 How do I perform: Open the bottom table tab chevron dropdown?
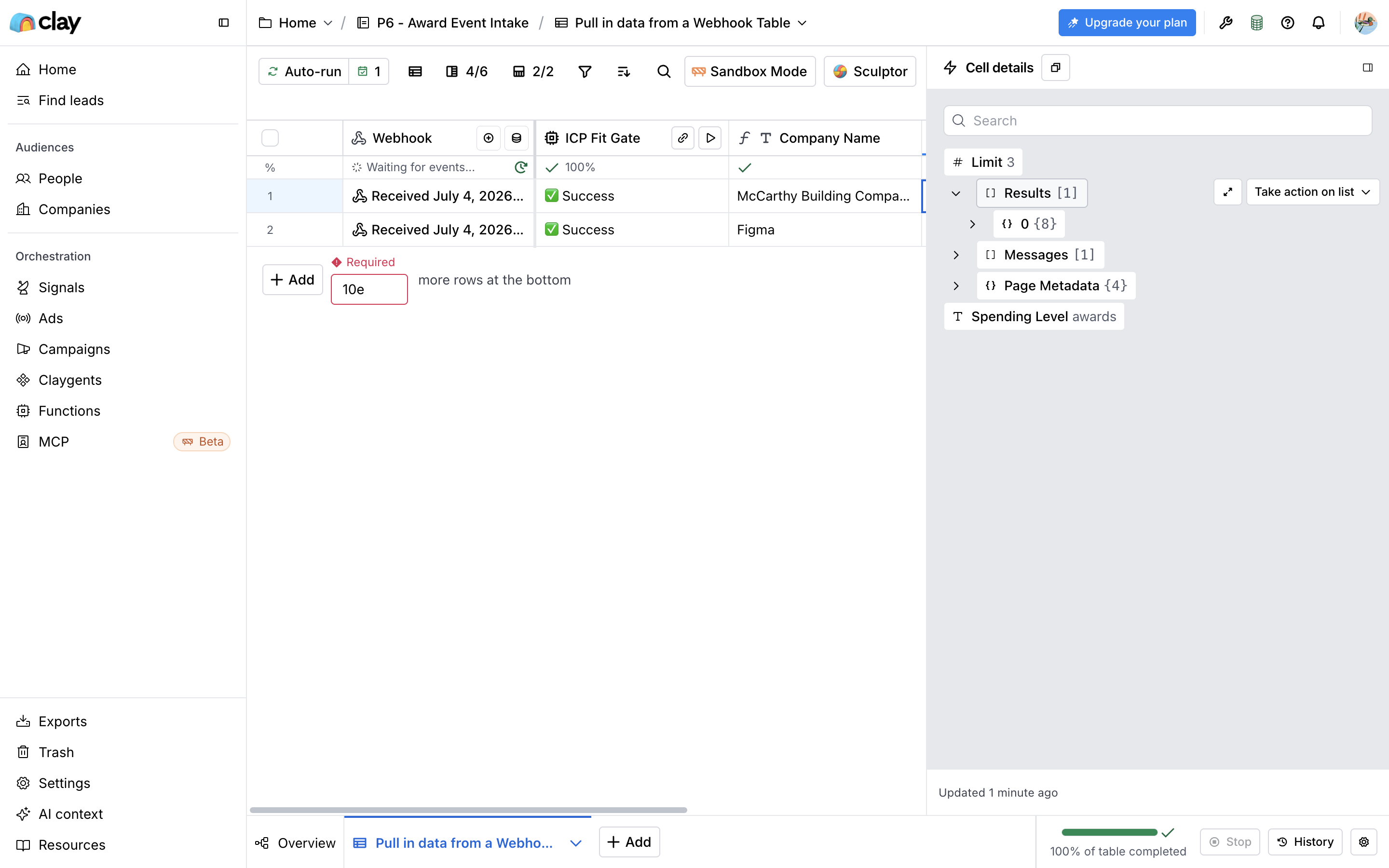(x=576, y=843)
